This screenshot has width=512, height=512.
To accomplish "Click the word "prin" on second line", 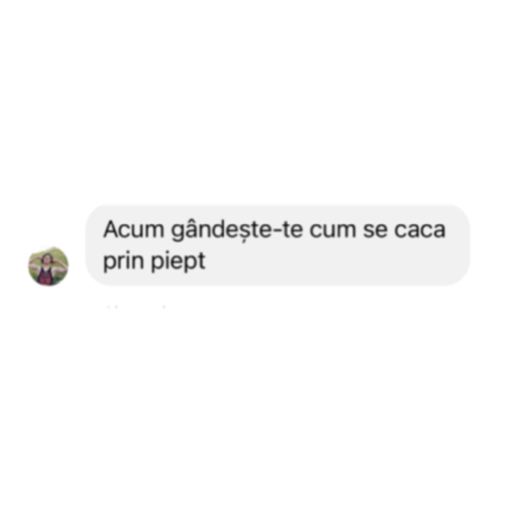I will click(x=123, y=262).
